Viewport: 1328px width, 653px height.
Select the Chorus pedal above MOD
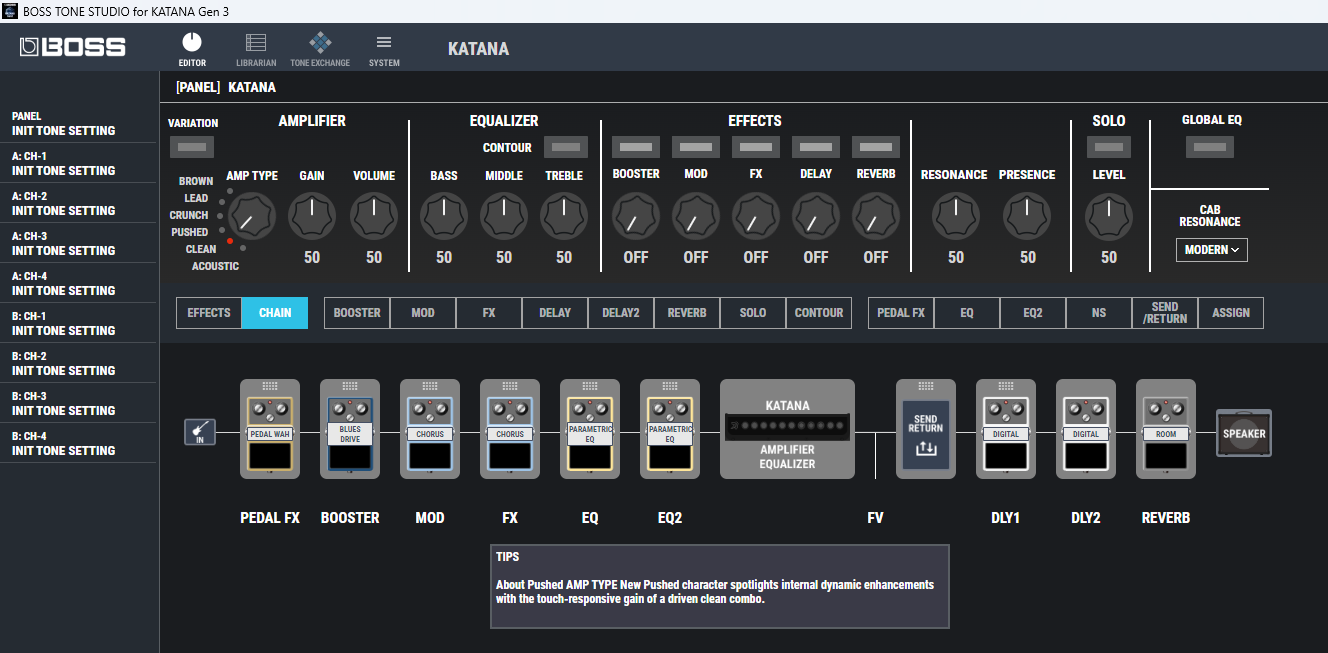click(x=430, y=434)
